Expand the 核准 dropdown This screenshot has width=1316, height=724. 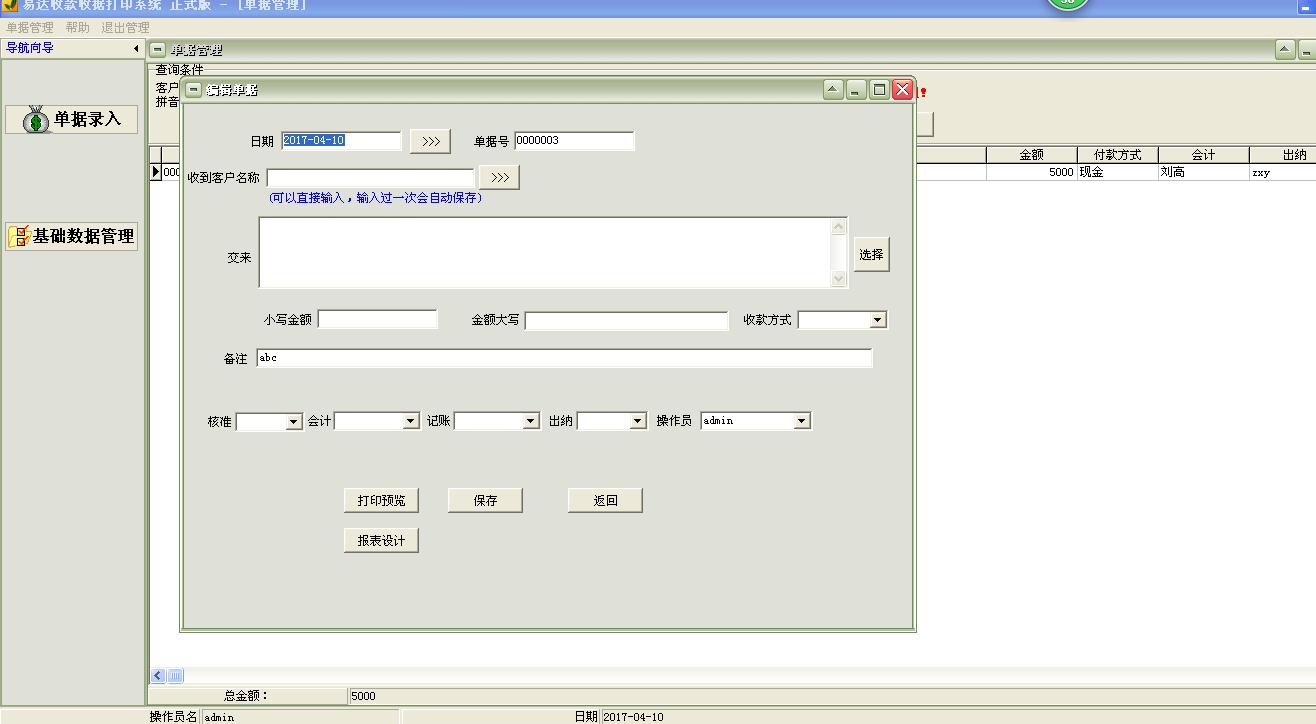tap(294, 421)
